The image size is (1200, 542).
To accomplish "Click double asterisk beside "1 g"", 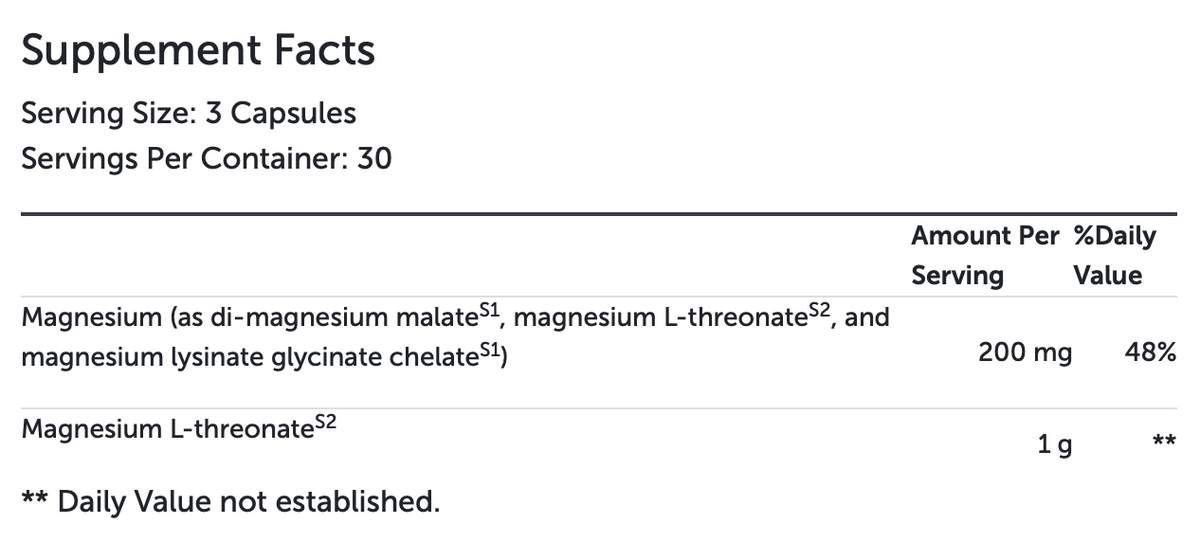I will pyautogui.click(x=1163, y=441).
